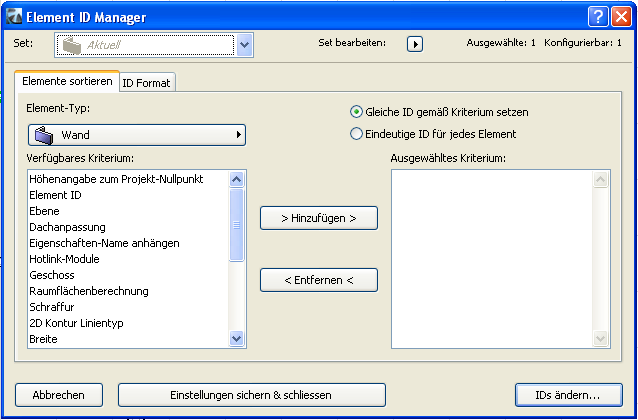
Task: Open help via the question mark button
Action: (x=598, y=17)
